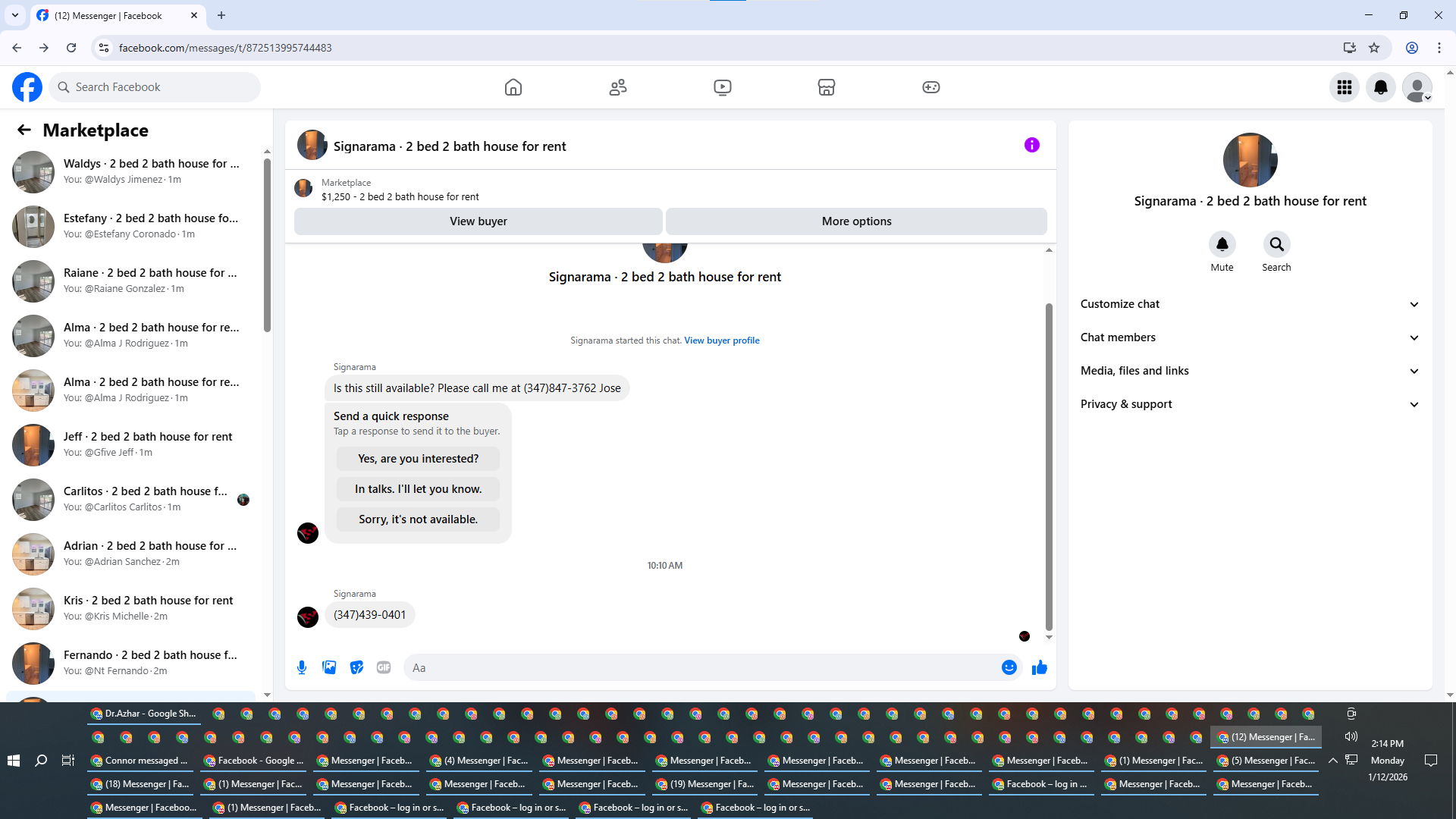This screenshot has height=819, width=1456.
Task: Open the View buyer profile link
Action: 721,340
